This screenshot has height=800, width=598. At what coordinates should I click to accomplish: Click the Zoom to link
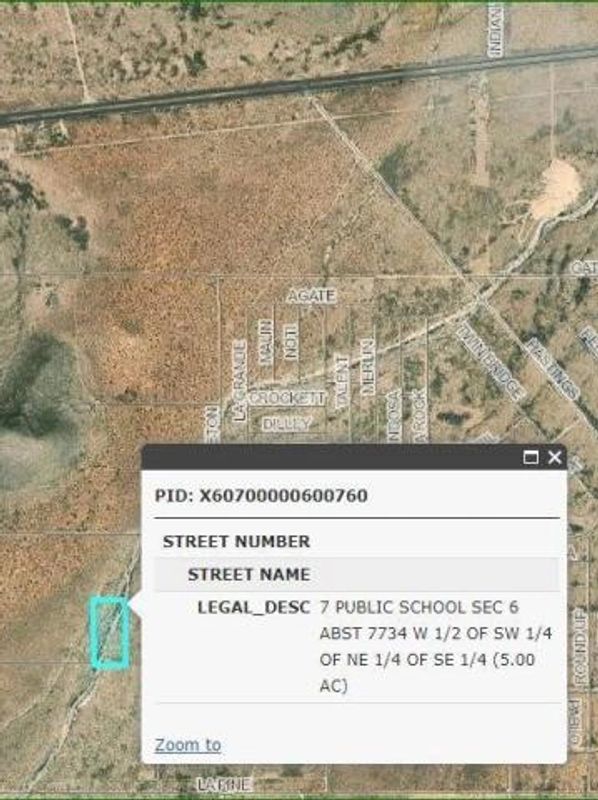pos(188,745)
